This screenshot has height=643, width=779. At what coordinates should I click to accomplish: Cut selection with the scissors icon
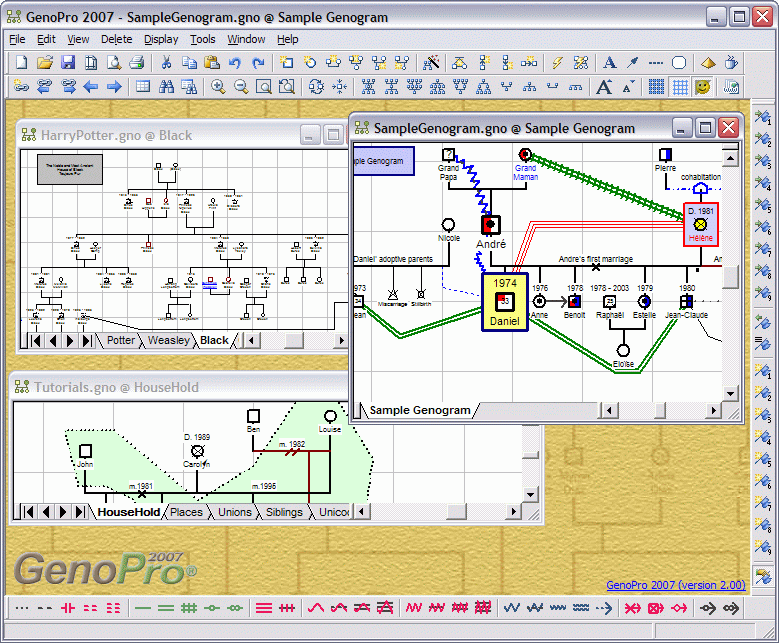[x=166, y=63]
